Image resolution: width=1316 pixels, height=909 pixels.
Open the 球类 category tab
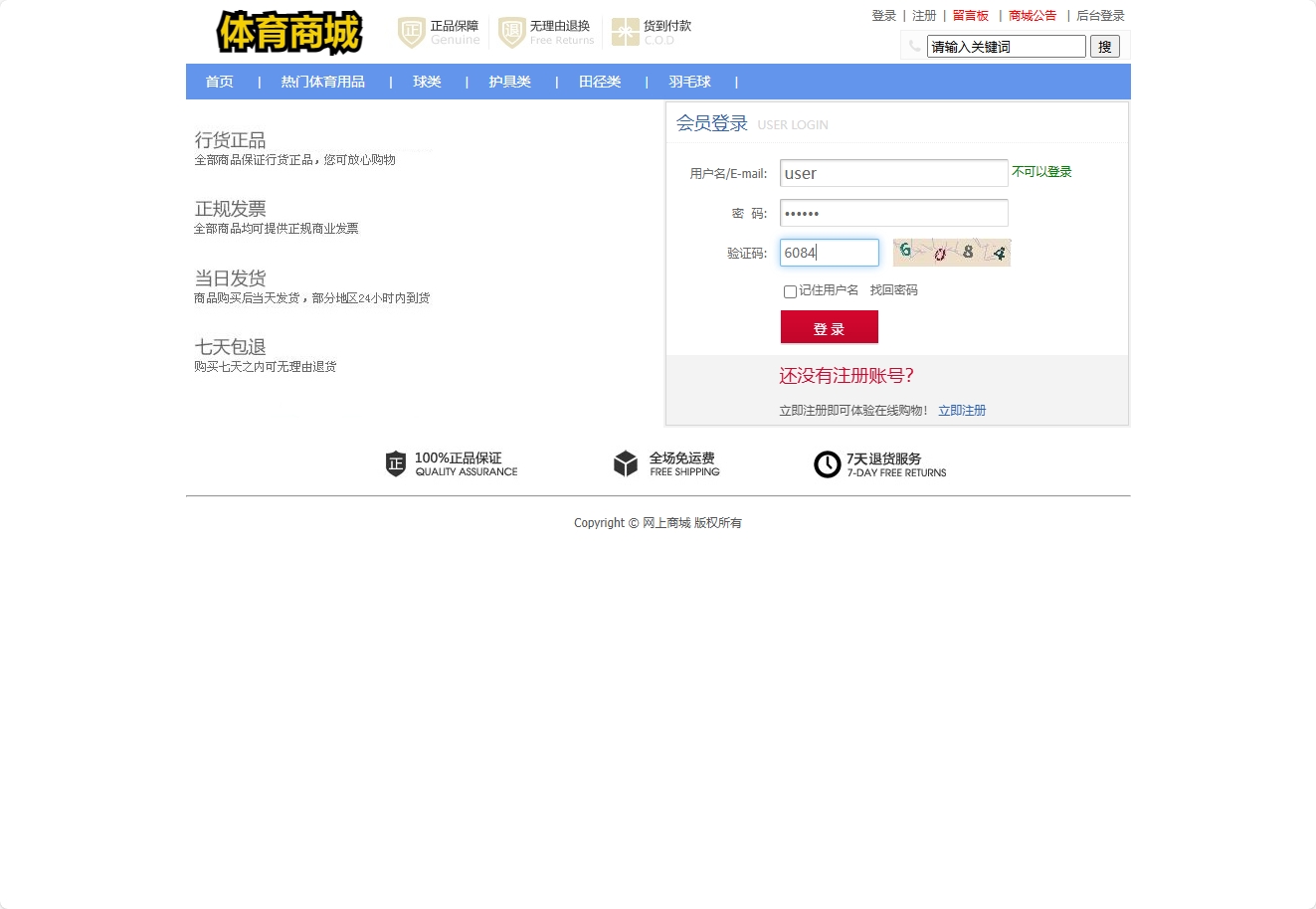(x=427, y=82)
